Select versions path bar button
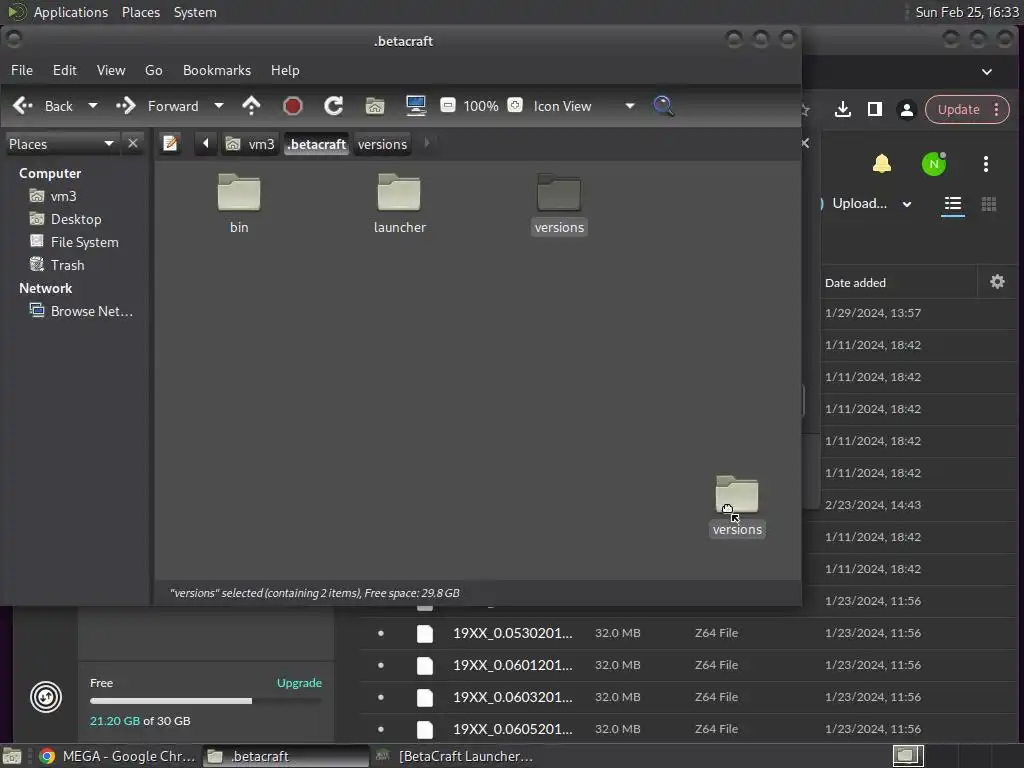 tap(383, 144)
